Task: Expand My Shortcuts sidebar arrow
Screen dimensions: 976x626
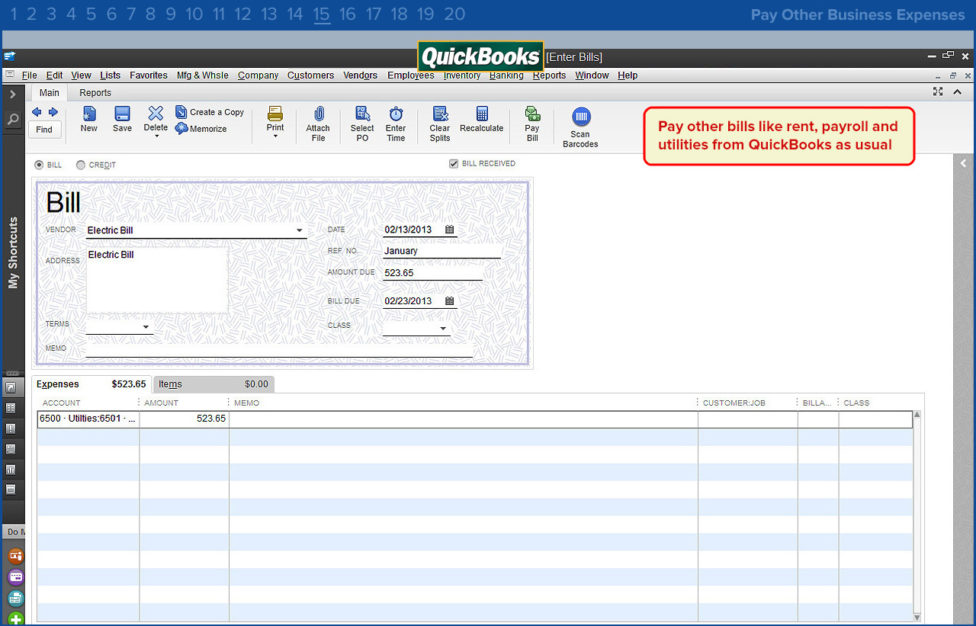Action: pyautogui.click(x=12, y=95)
